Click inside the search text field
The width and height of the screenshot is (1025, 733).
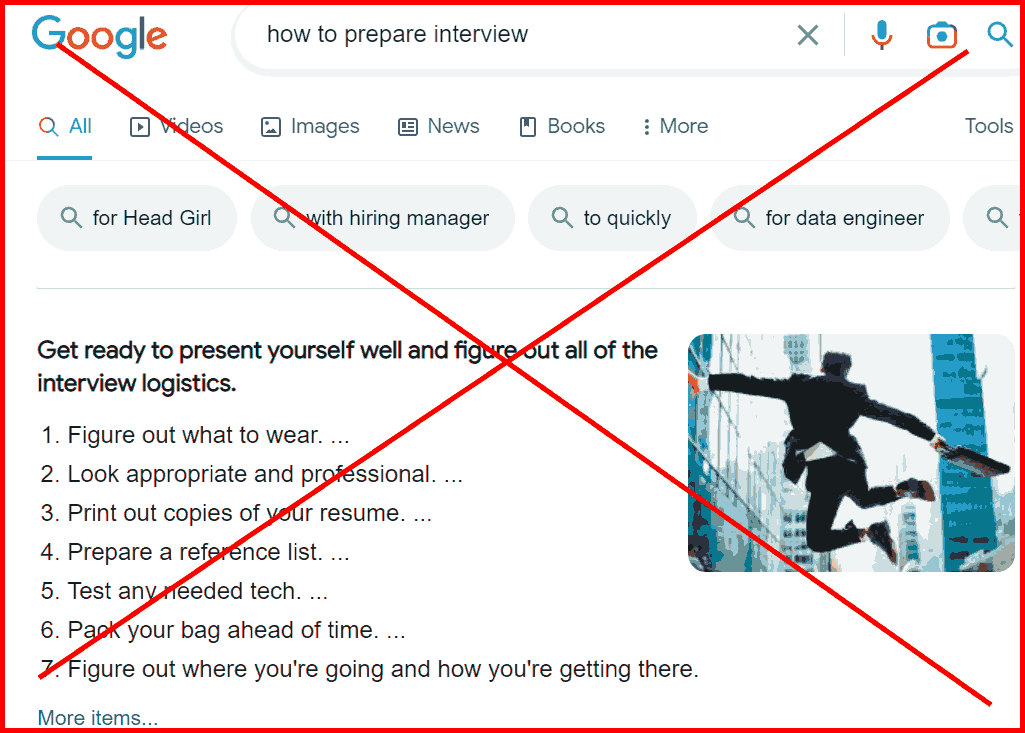click(x=510, y=34)
